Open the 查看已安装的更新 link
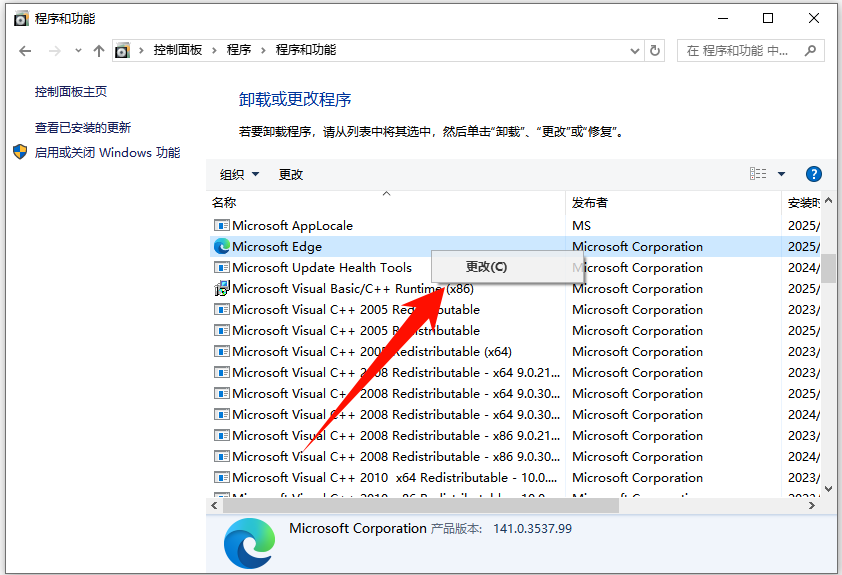 [x=83, y=128]
